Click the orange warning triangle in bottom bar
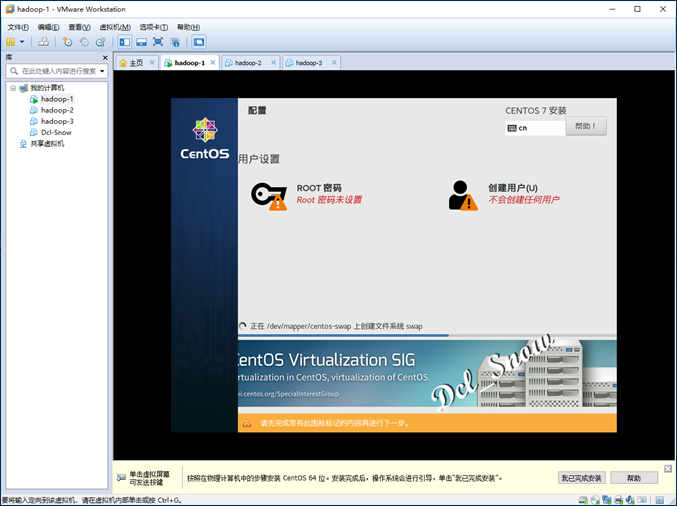 247,423
